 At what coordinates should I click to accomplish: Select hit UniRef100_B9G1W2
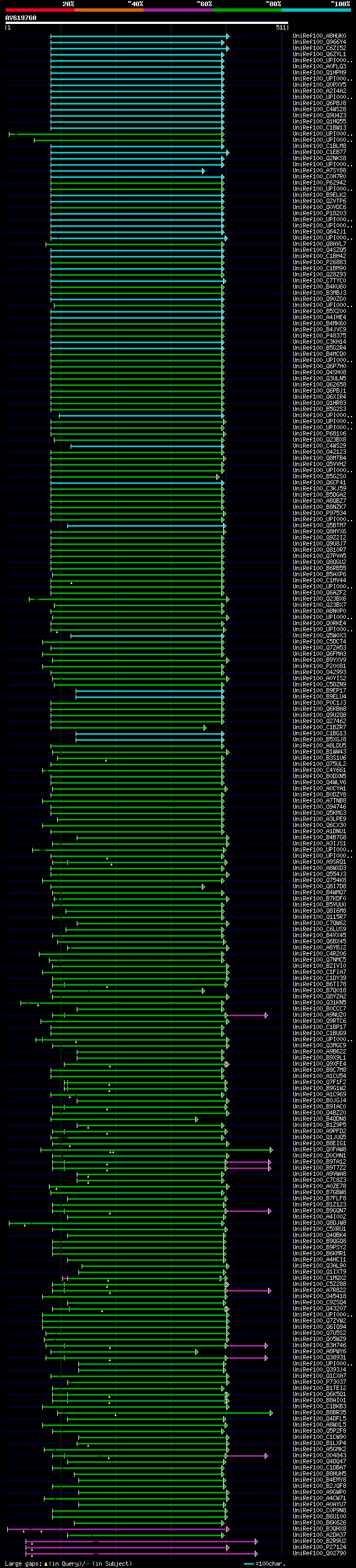[319, 1089]
